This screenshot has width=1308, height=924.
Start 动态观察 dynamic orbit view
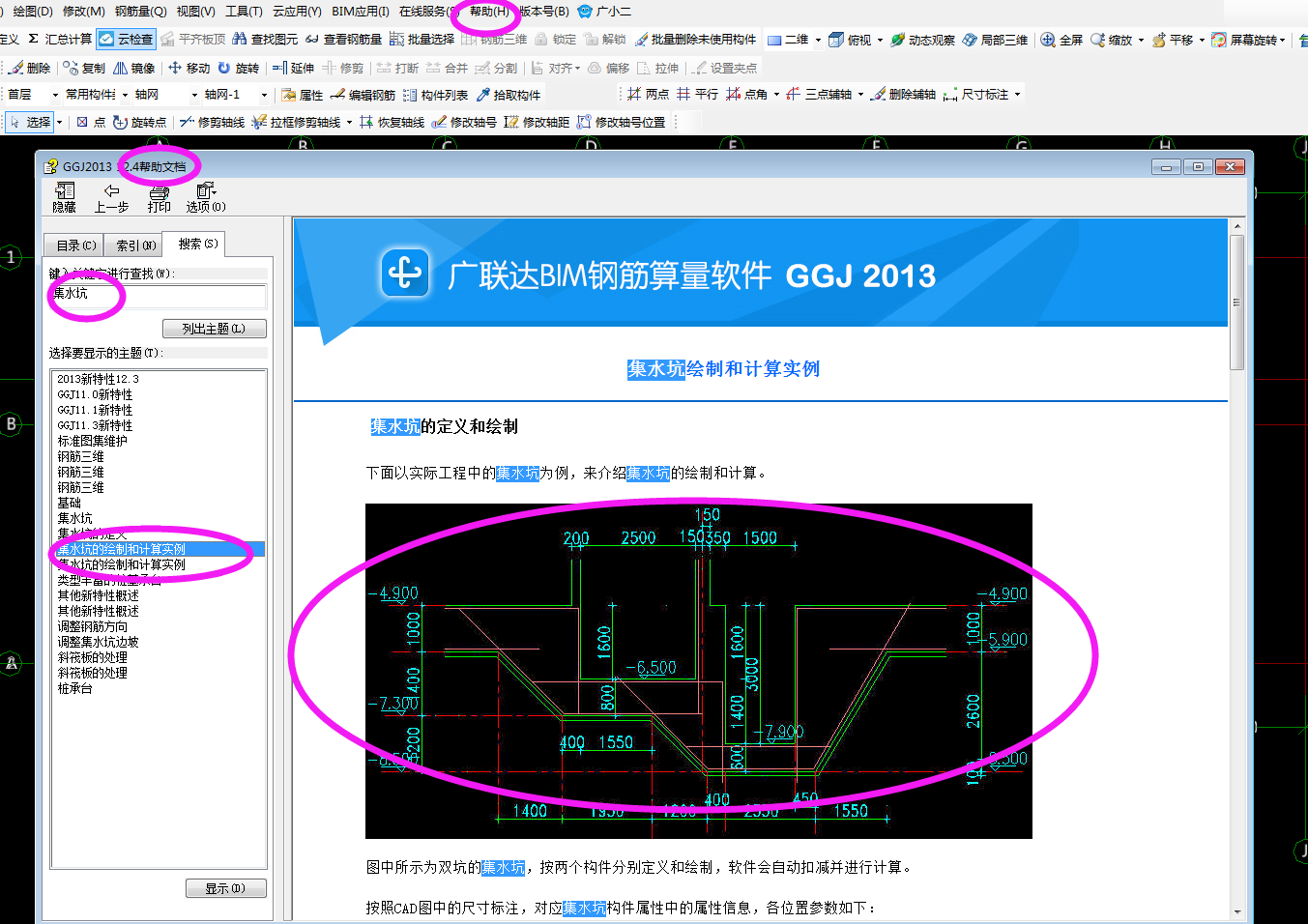(x=922, y=40)
